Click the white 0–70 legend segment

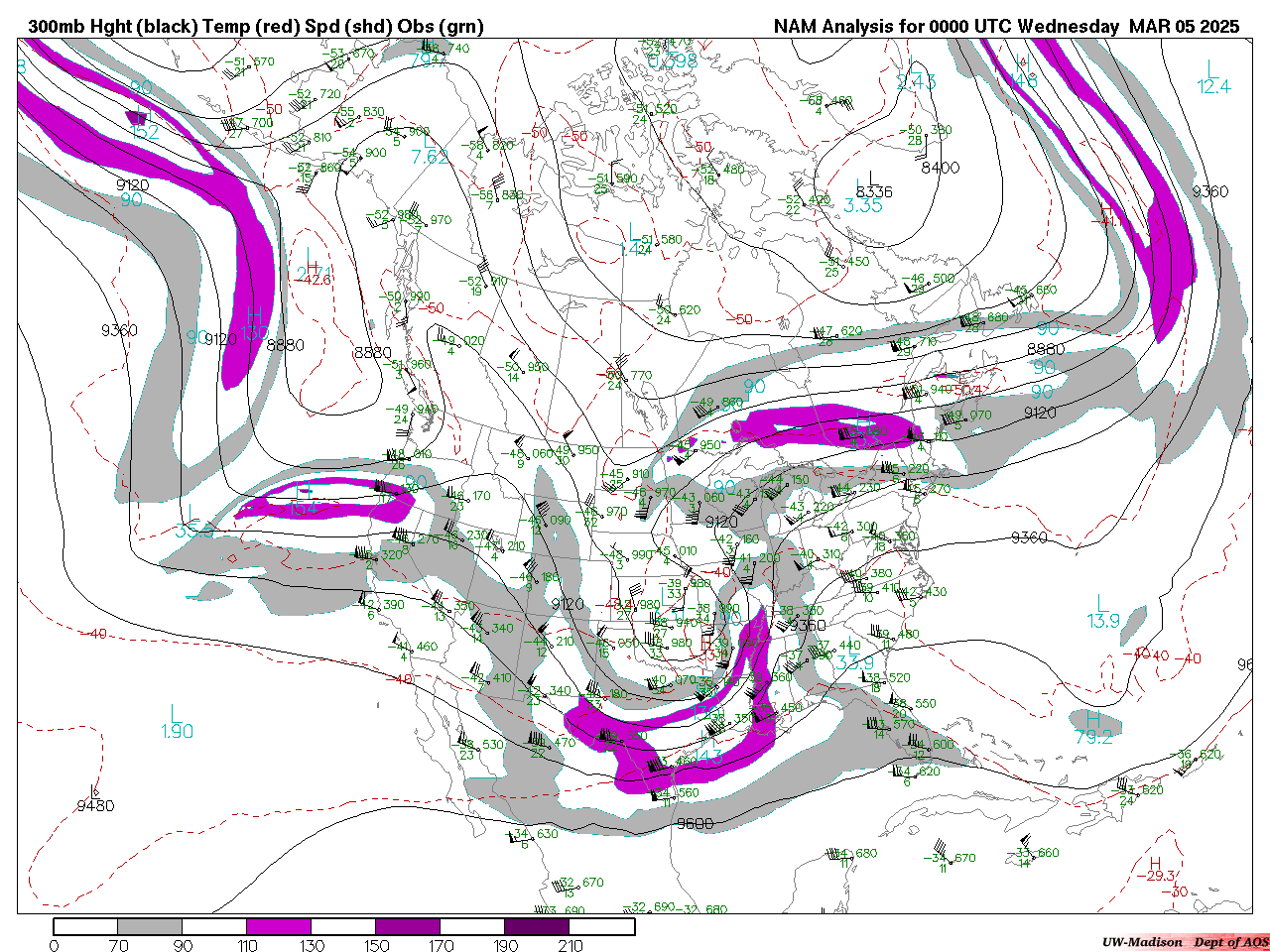(x=85, y=927)
